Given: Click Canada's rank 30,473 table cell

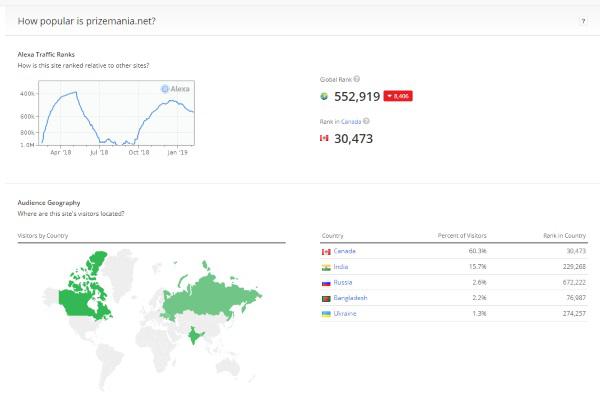Looking at the screenshot, I should (x=576, y=251).
